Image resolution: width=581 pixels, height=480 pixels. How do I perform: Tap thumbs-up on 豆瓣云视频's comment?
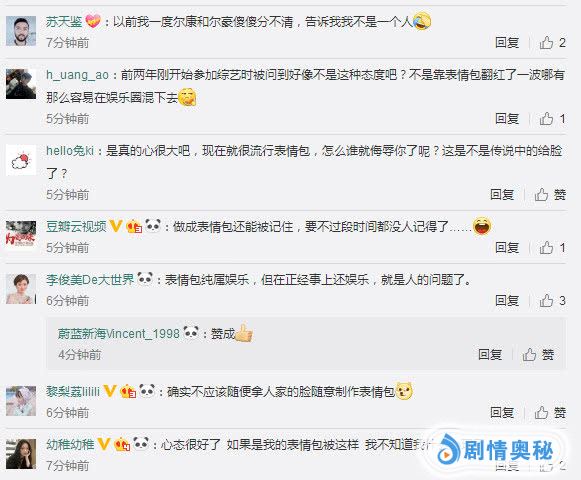click(x=547, y=247)
